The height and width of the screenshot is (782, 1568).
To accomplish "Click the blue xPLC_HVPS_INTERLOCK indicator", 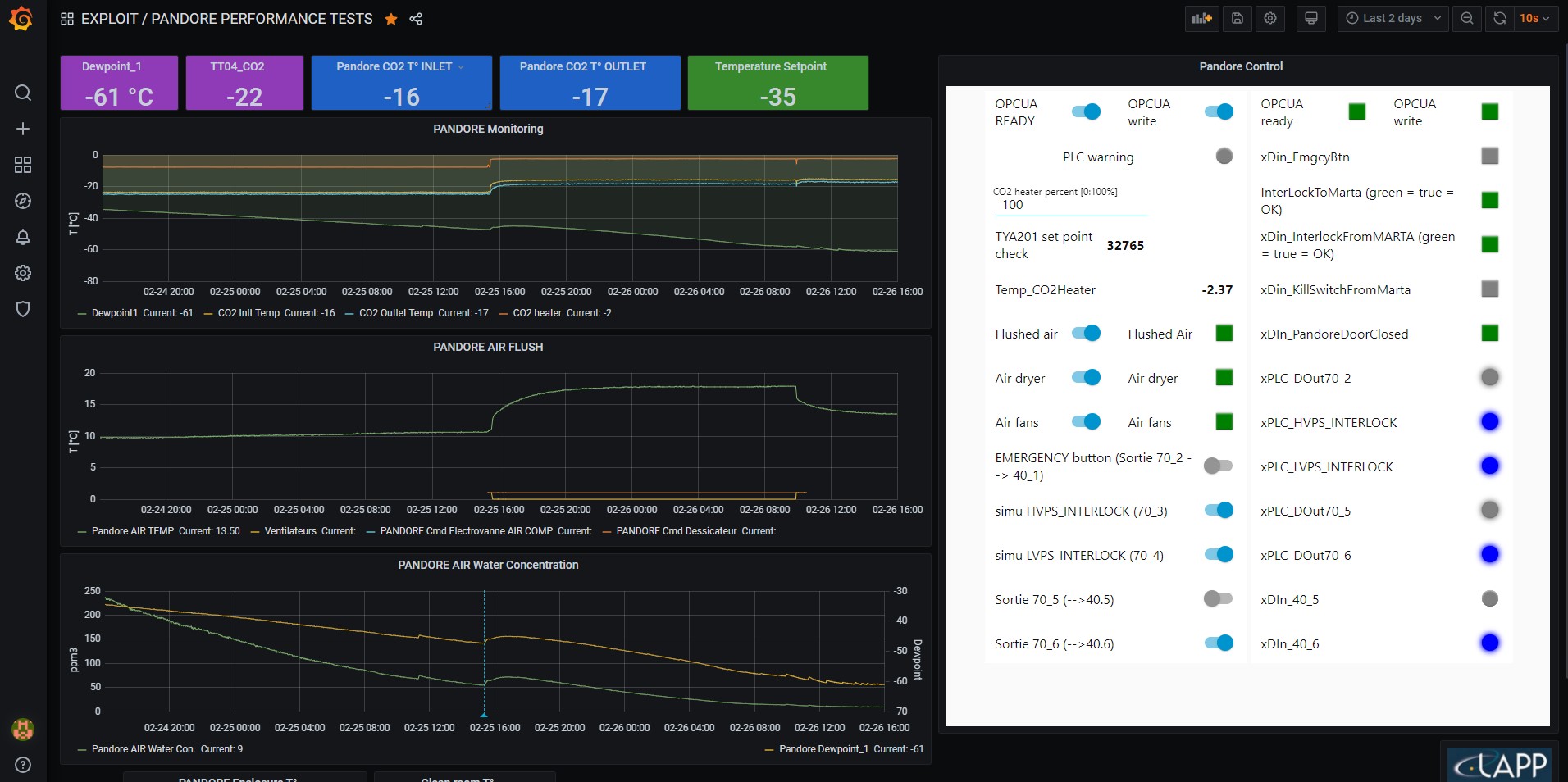I will point(1490,421).
